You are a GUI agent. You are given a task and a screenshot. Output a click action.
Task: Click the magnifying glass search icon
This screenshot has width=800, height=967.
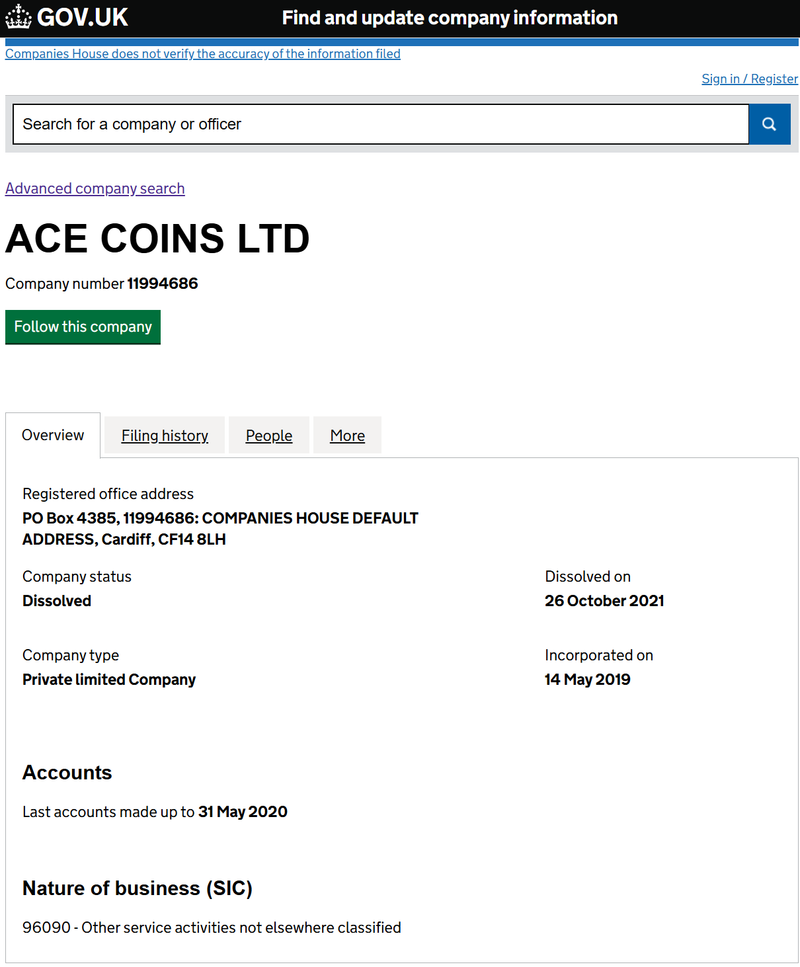point(769,124)
